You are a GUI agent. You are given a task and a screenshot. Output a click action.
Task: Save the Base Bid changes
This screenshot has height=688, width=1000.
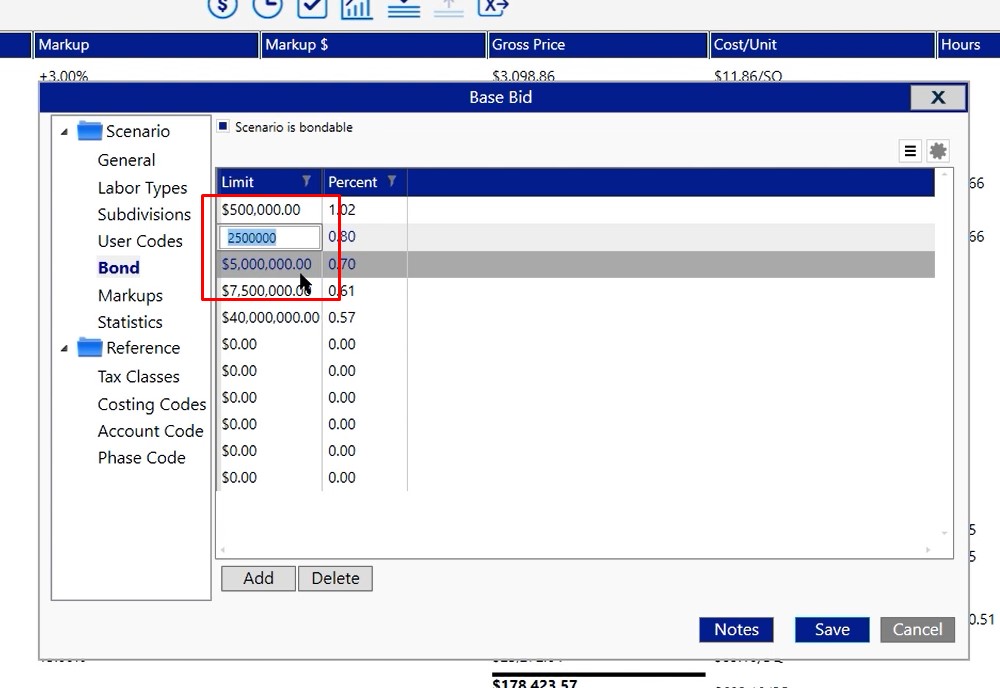831,629
